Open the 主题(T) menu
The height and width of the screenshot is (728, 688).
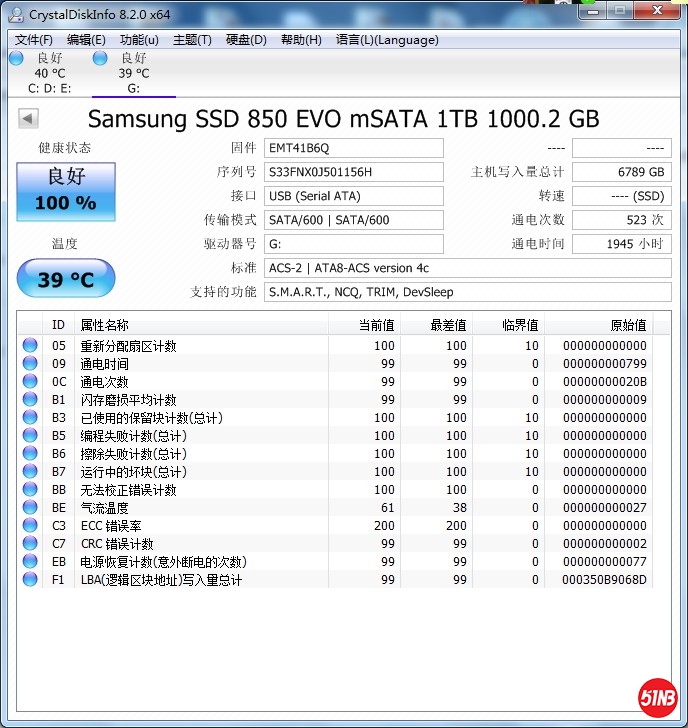click(192, 40)
